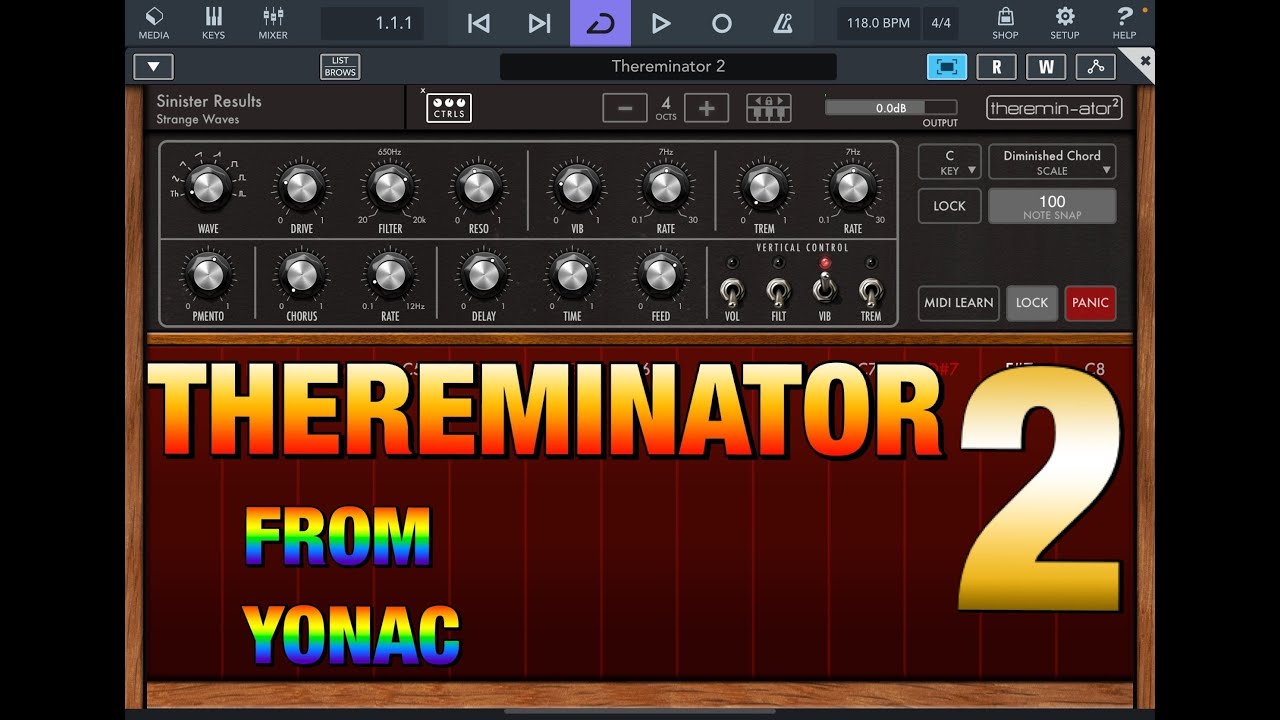Open the C Key dropdown
Image resolution: width=1280 pixels, height=720 pixels.
pyautogui.click(x=949, y=162)
